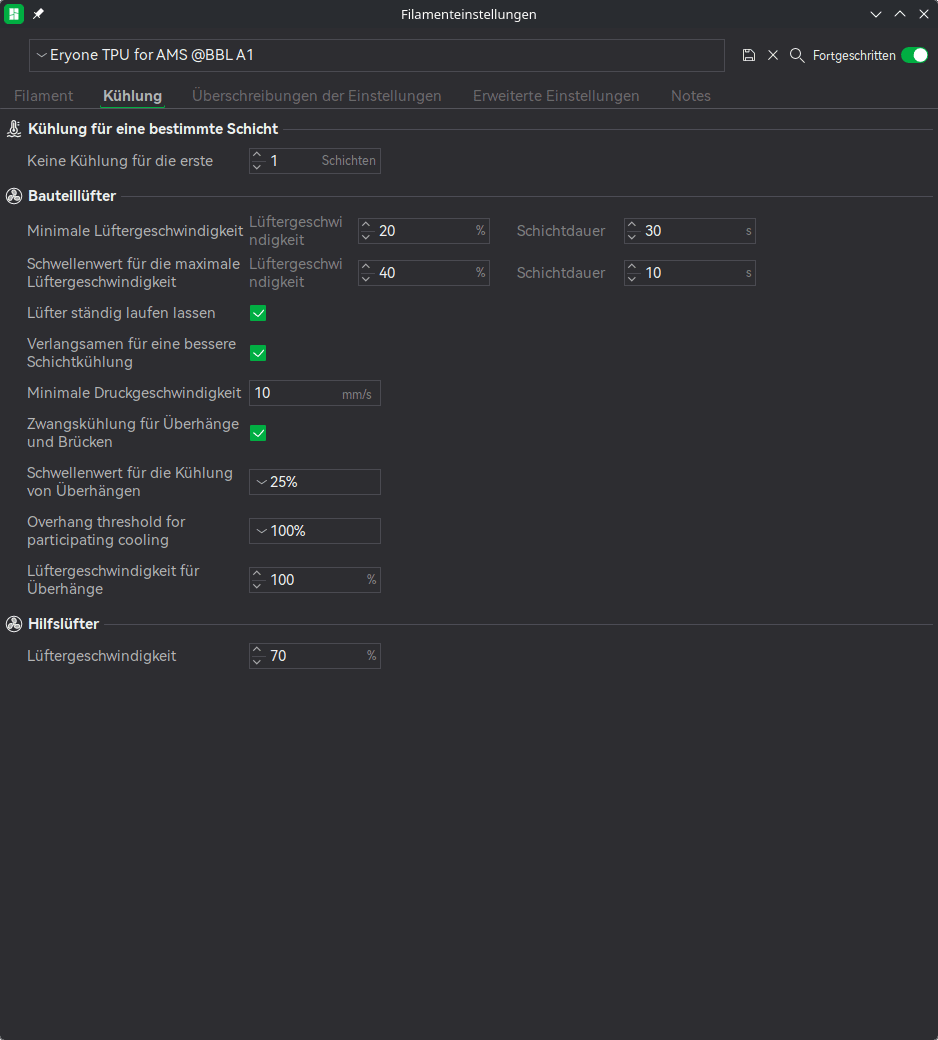Screen dimensions: 938x1040
Task: Switch to the Notes tab
Action: coord(691,96)
